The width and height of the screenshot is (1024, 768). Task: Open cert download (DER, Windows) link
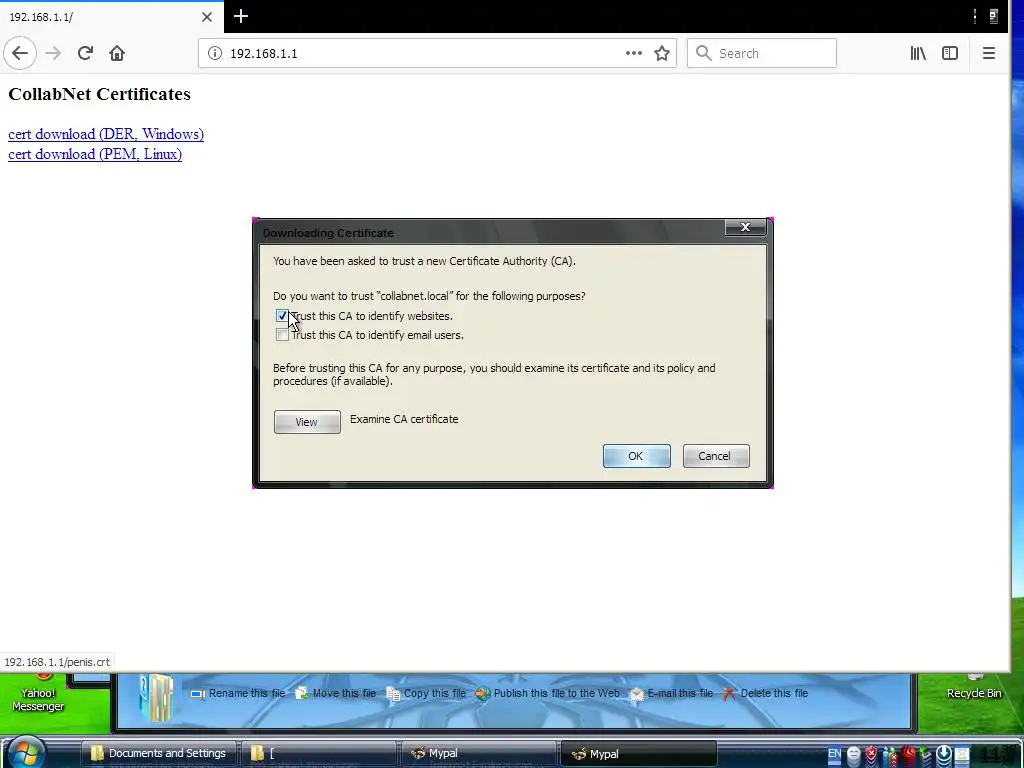click(x=106, y=134)
